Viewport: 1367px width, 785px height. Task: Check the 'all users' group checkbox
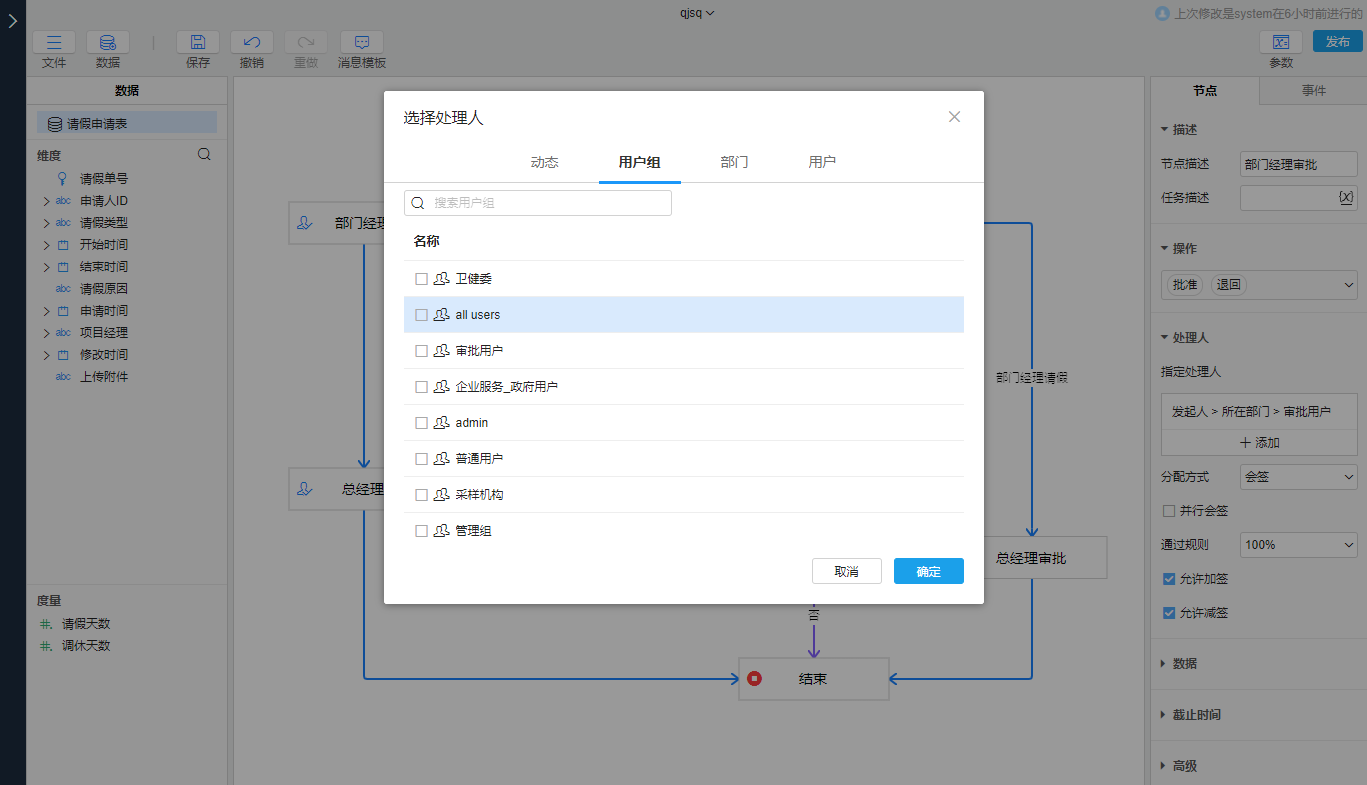[x=421, y=315]
